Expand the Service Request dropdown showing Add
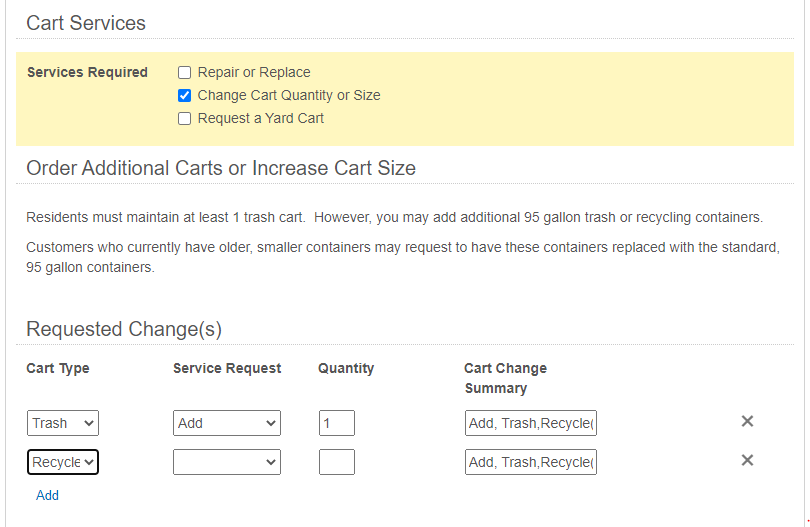Viewport: 810px width, 527px height. tap(227, 423)
